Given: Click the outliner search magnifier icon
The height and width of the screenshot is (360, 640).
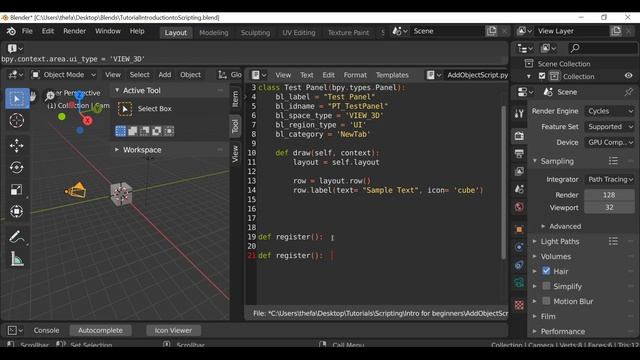Looking at the screenshot, I should pos(575,49).
